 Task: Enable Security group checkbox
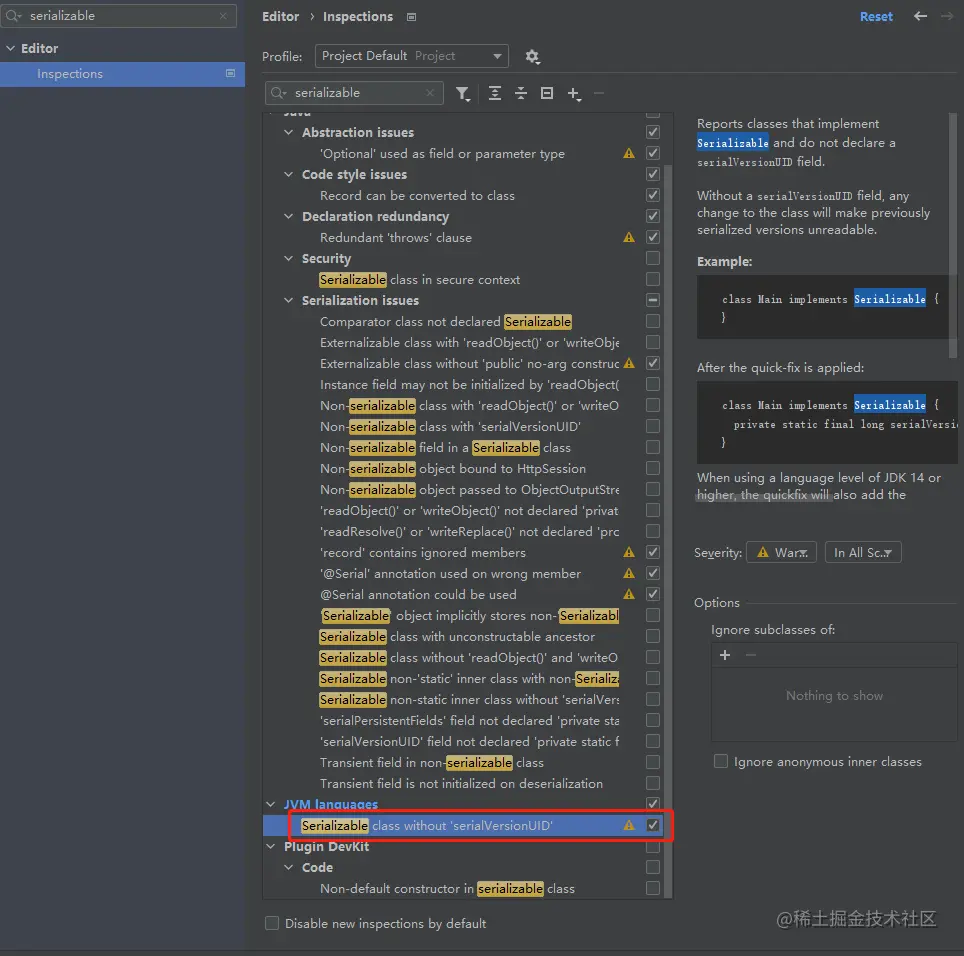[x=653, y=258]
